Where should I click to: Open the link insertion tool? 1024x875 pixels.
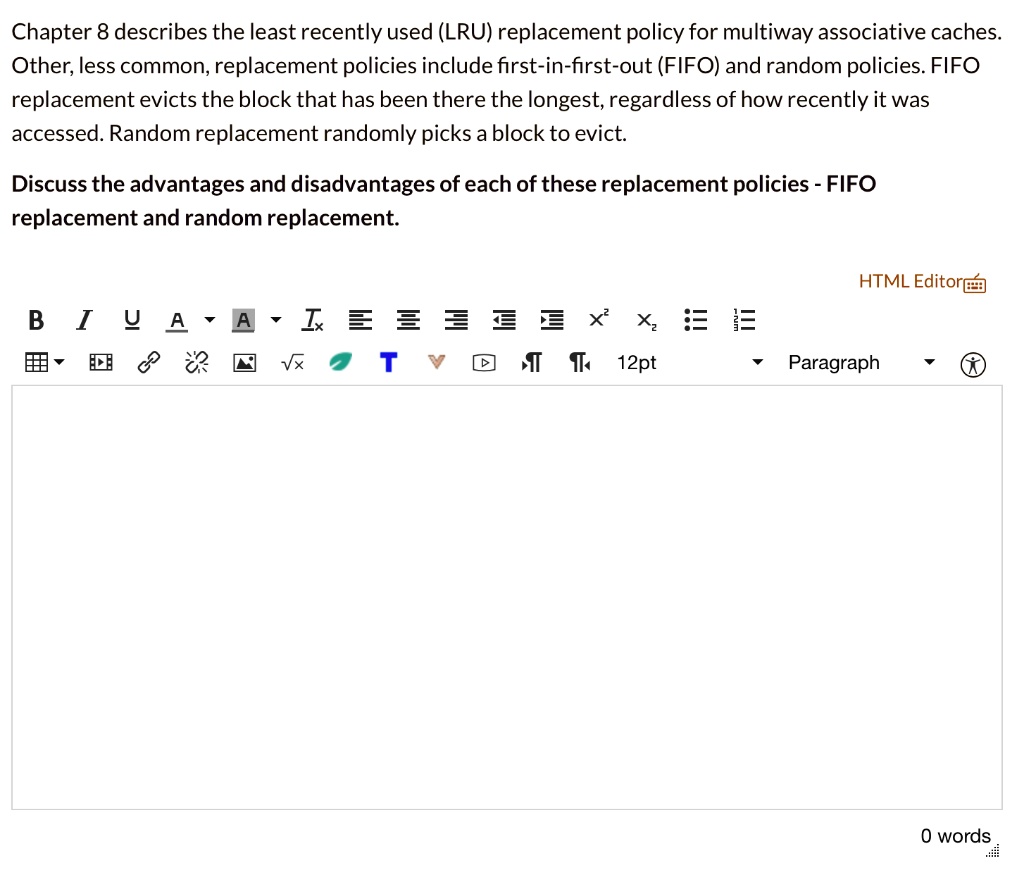(148, 362)
